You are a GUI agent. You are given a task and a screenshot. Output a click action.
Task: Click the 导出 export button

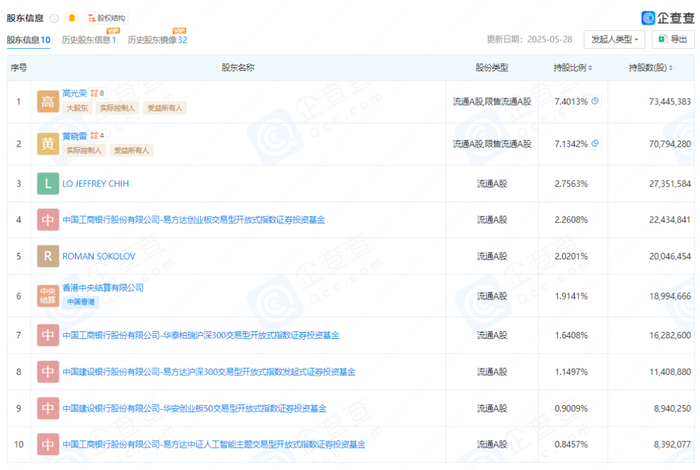coord(673,39)
